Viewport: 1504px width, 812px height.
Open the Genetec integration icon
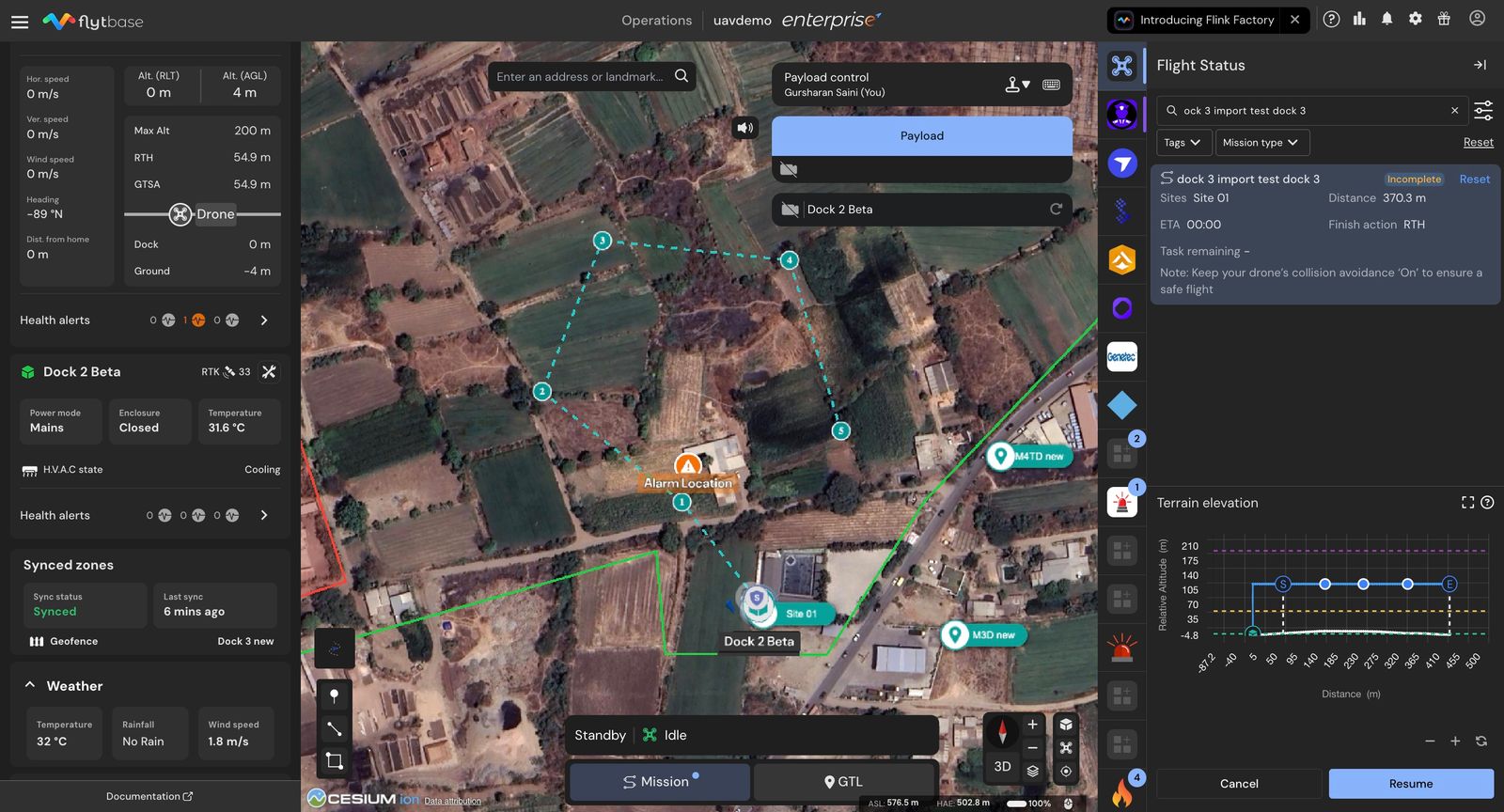(1122, 357)
